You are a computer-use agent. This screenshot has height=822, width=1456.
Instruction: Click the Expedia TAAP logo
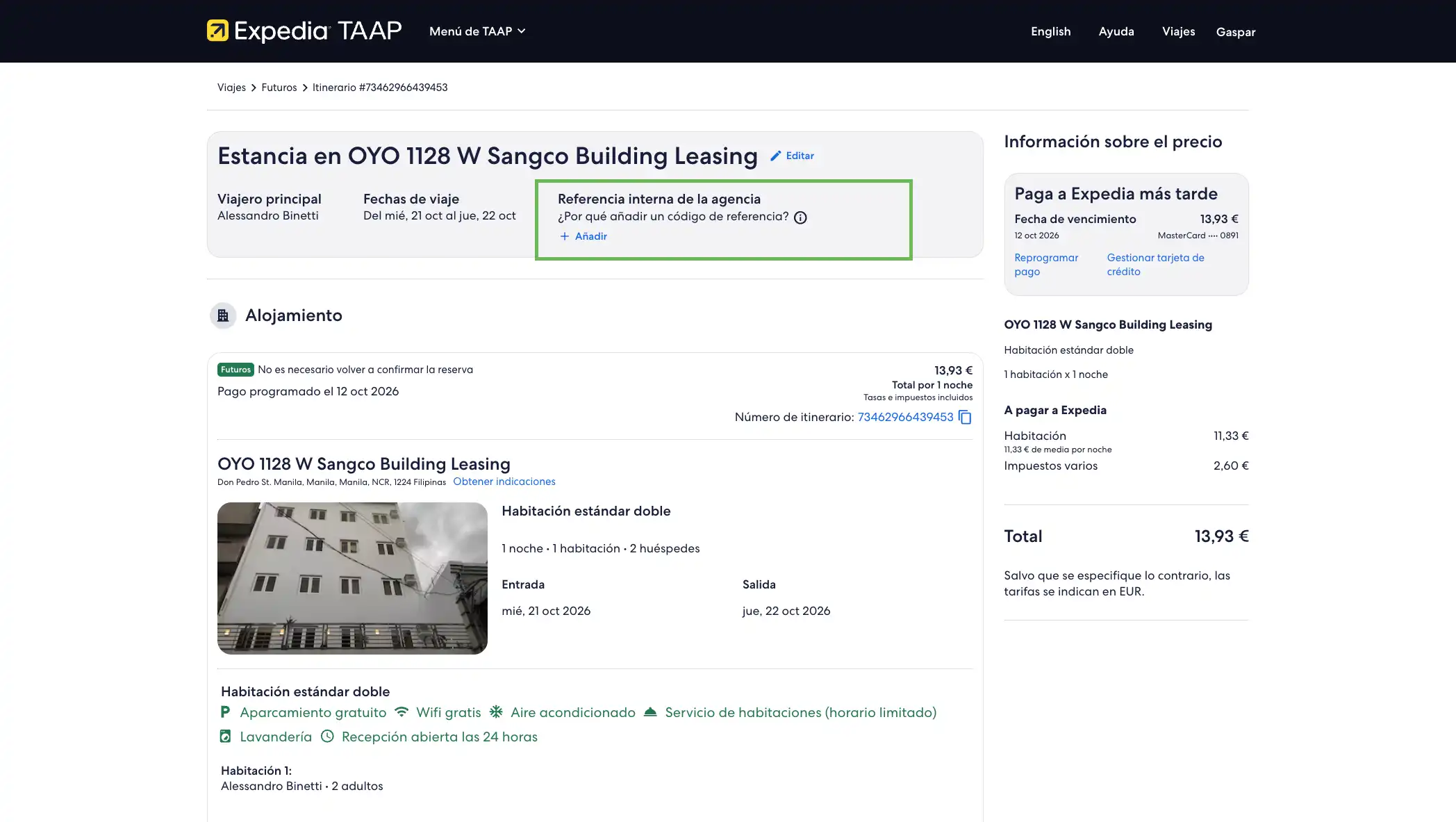point(304,31)
